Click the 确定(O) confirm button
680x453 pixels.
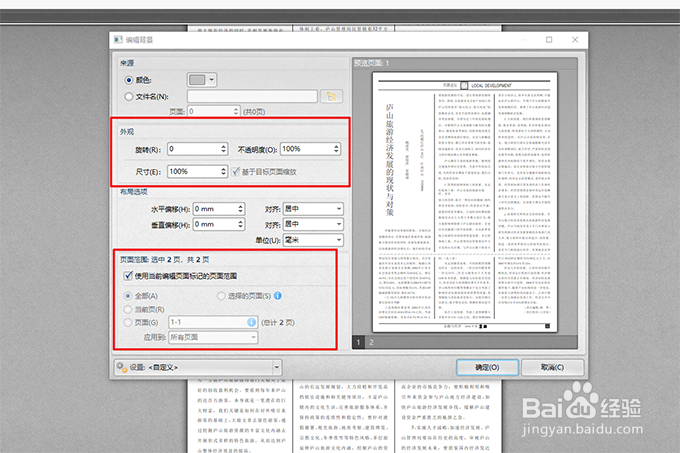(487, 367)
